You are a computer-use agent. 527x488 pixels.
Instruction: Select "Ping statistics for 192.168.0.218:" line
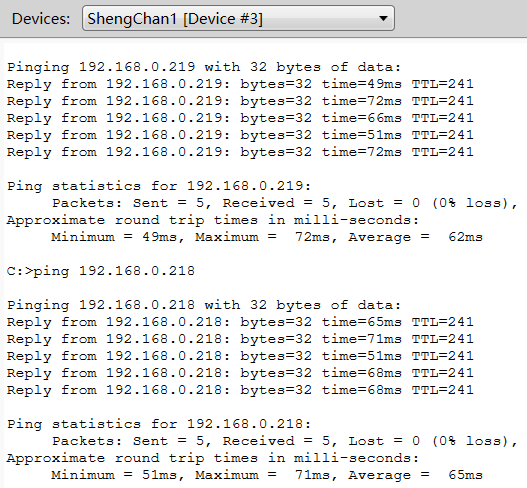tap(159, 424)
